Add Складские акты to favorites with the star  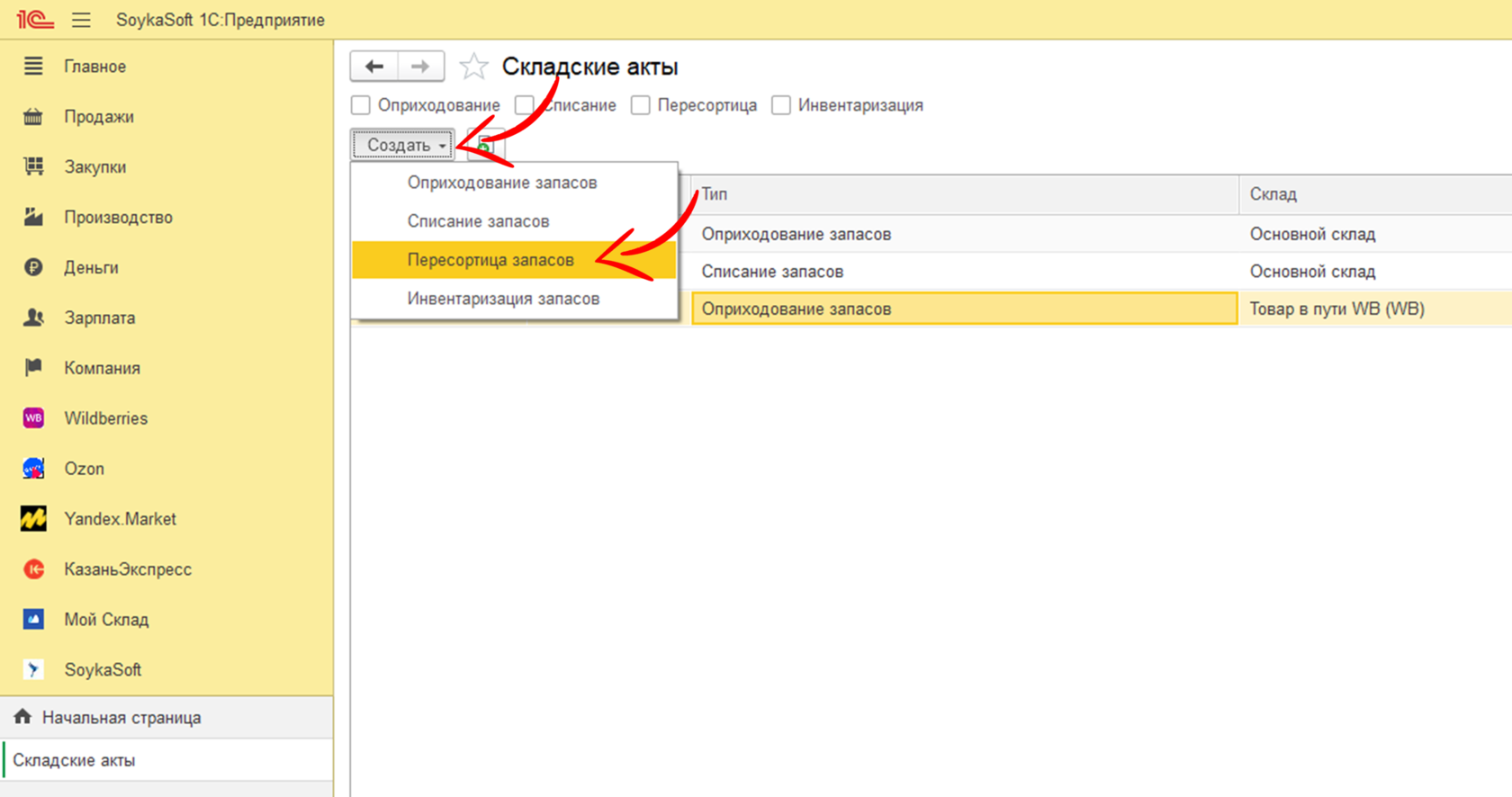point(473,67)
